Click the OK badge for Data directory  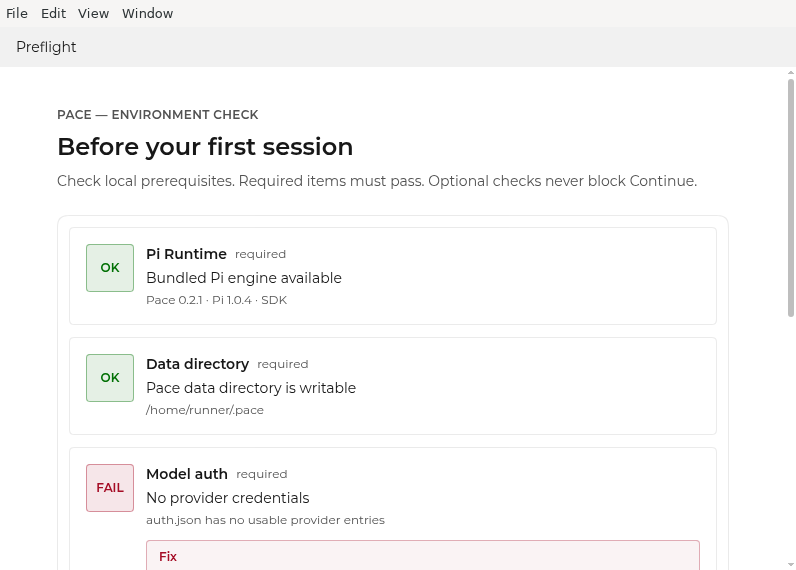[x=110, y=378]
